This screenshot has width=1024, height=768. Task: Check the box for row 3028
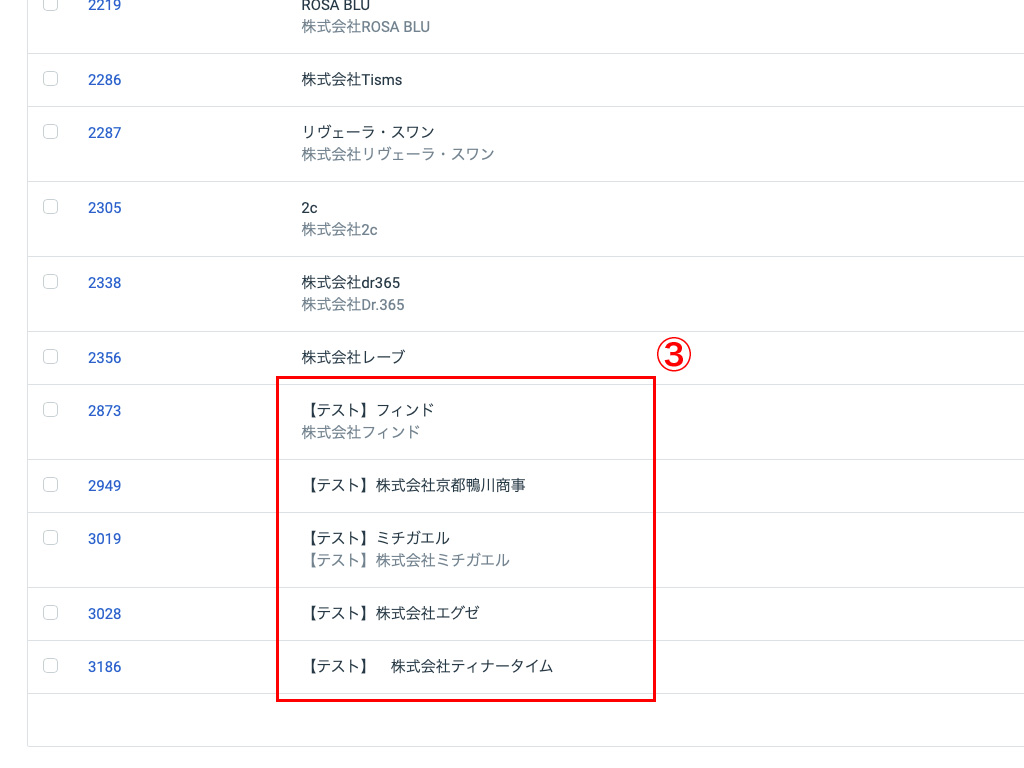coord(50,613)
